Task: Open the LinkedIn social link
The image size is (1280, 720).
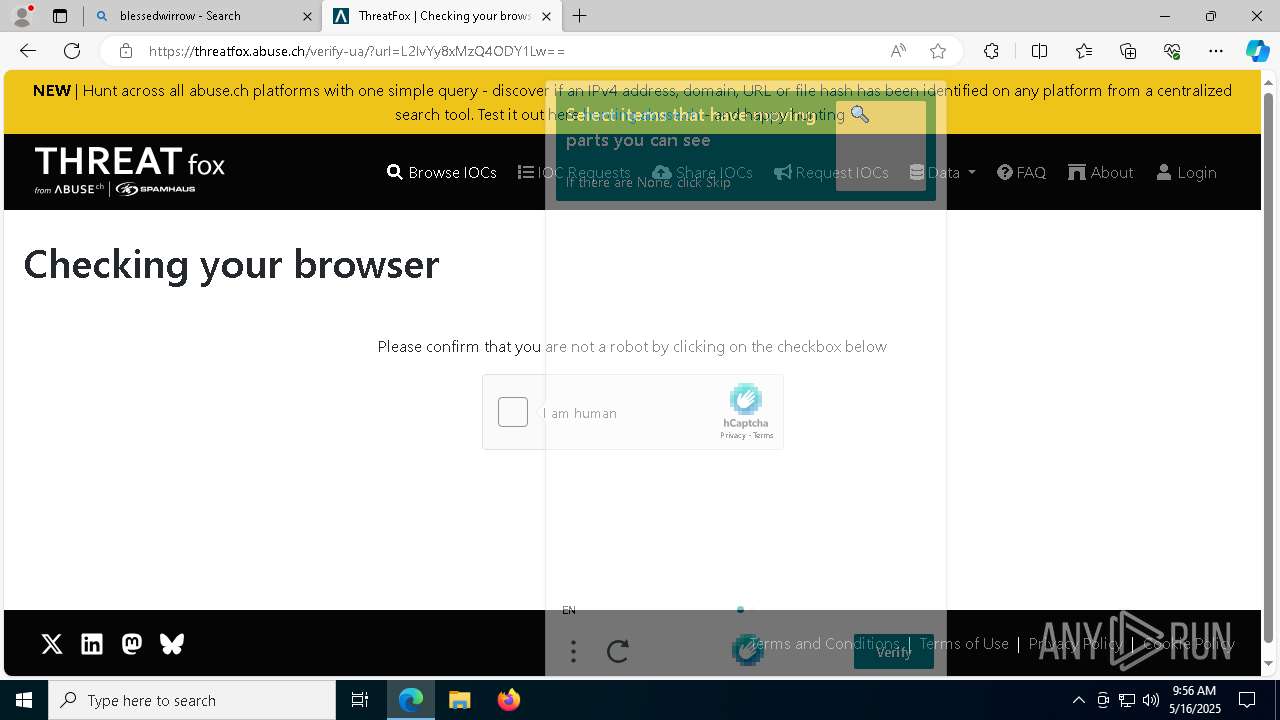Action: pyautogui.click(x=92, y=644)
